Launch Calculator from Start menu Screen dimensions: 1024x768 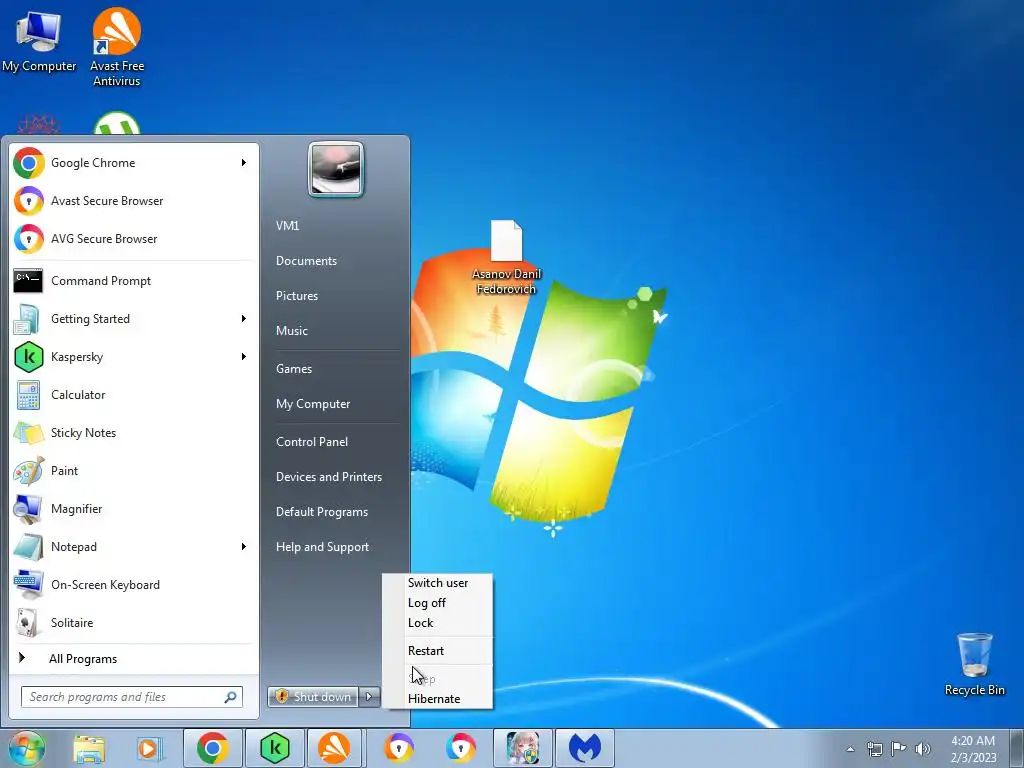point(133,394)
